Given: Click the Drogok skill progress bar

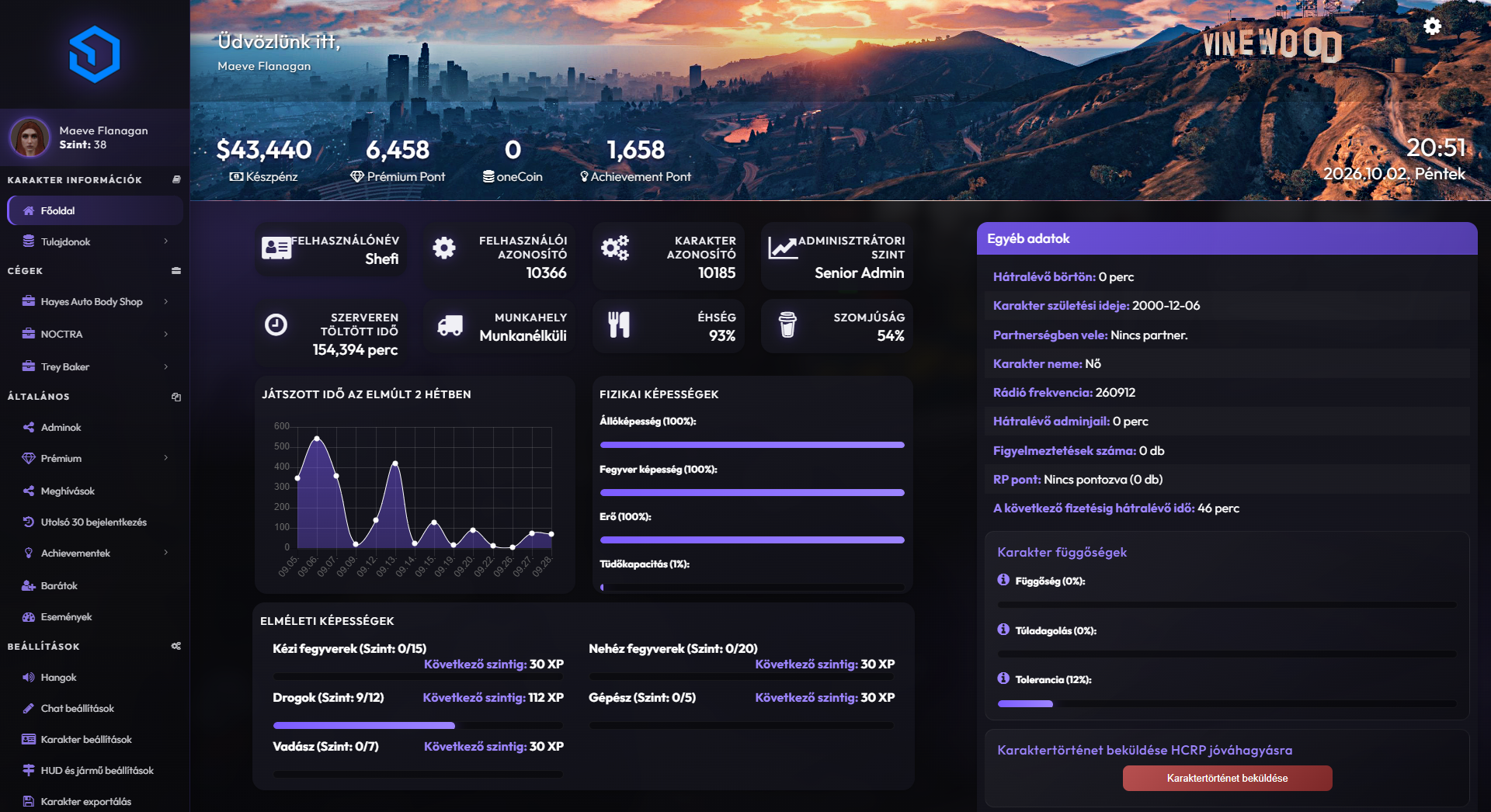Looking at the screenshot, I should [x=418, y=726].
